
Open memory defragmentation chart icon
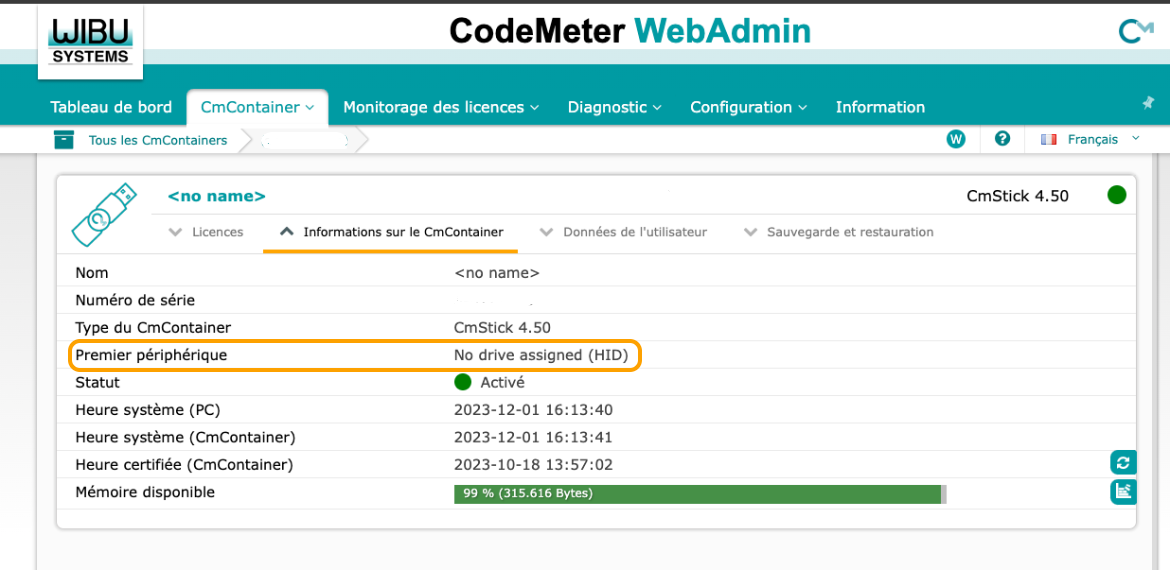1123,491
